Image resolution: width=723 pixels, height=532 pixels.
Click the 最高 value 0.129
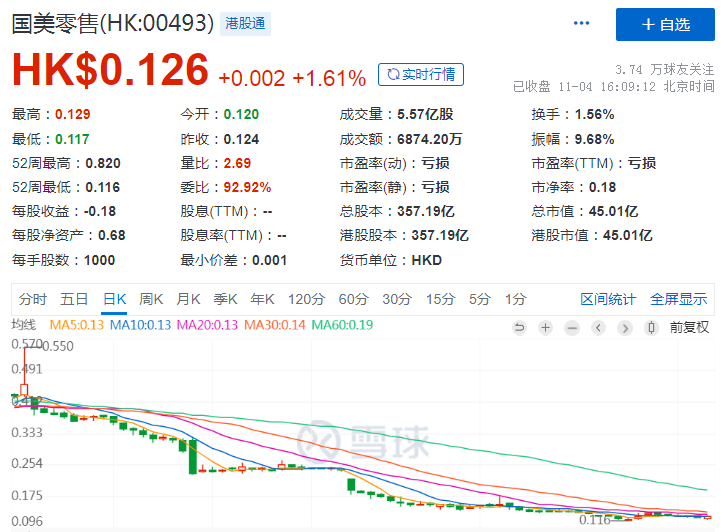pyautogui.click(x=72, y=114)
